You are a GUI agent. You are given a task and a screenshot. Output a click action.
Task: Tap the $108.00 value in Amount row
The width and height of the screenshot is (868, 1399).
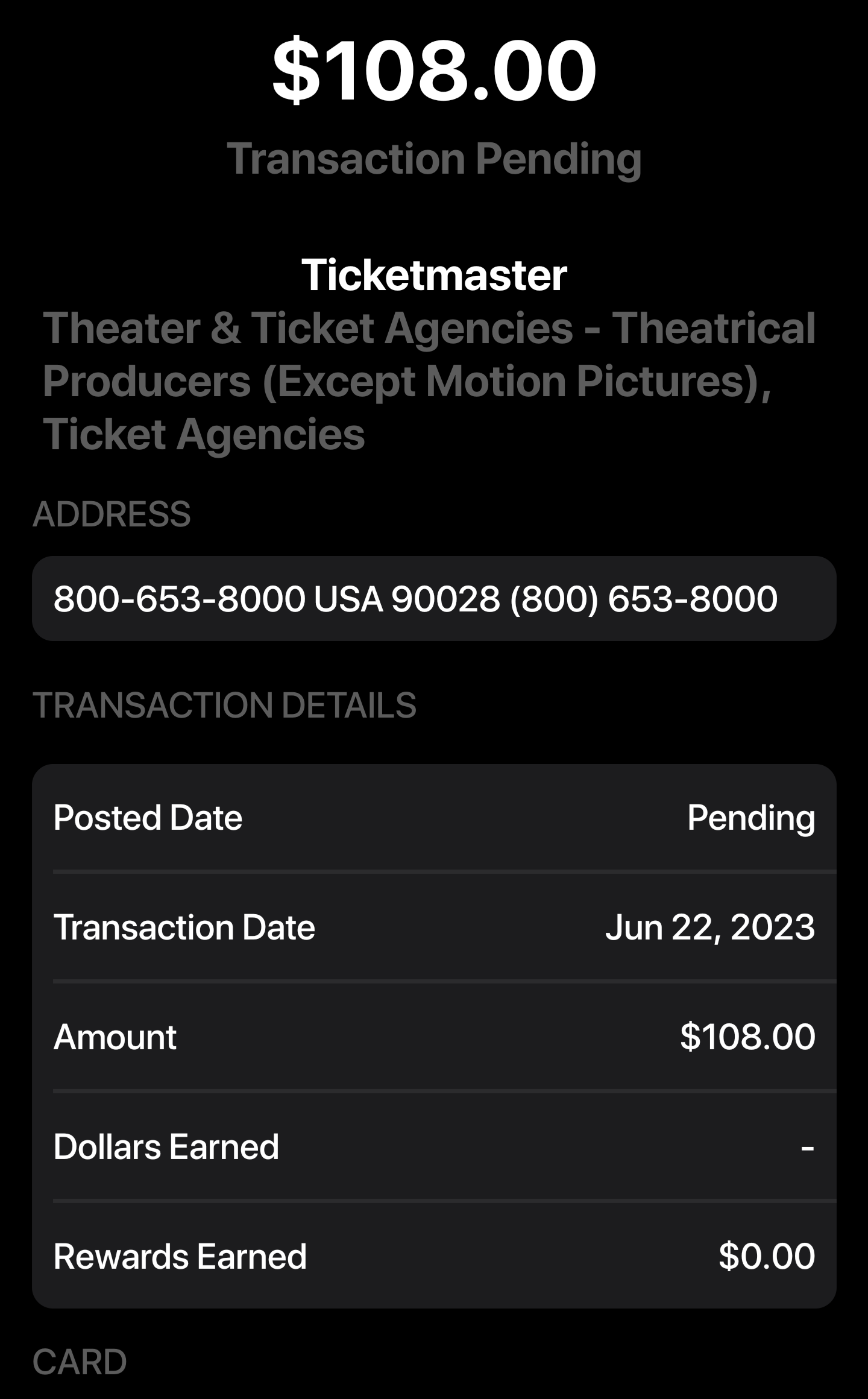click(x=747, y=1037)
